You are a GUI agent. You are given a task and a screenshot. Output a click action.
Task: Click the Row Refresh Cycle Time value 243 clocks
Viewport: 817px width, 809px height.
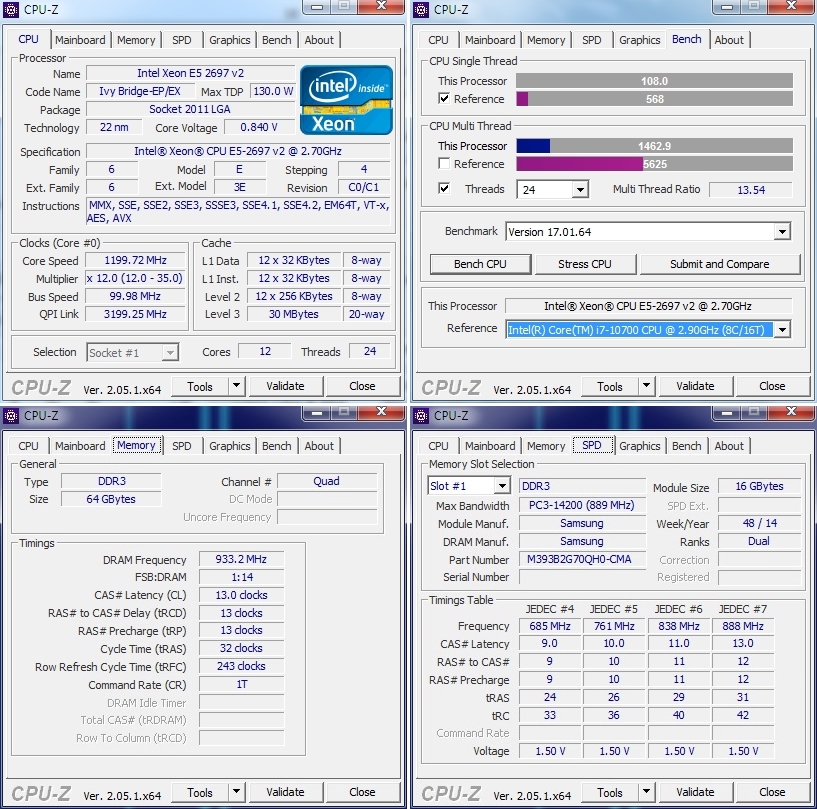[x=241, y=666]
